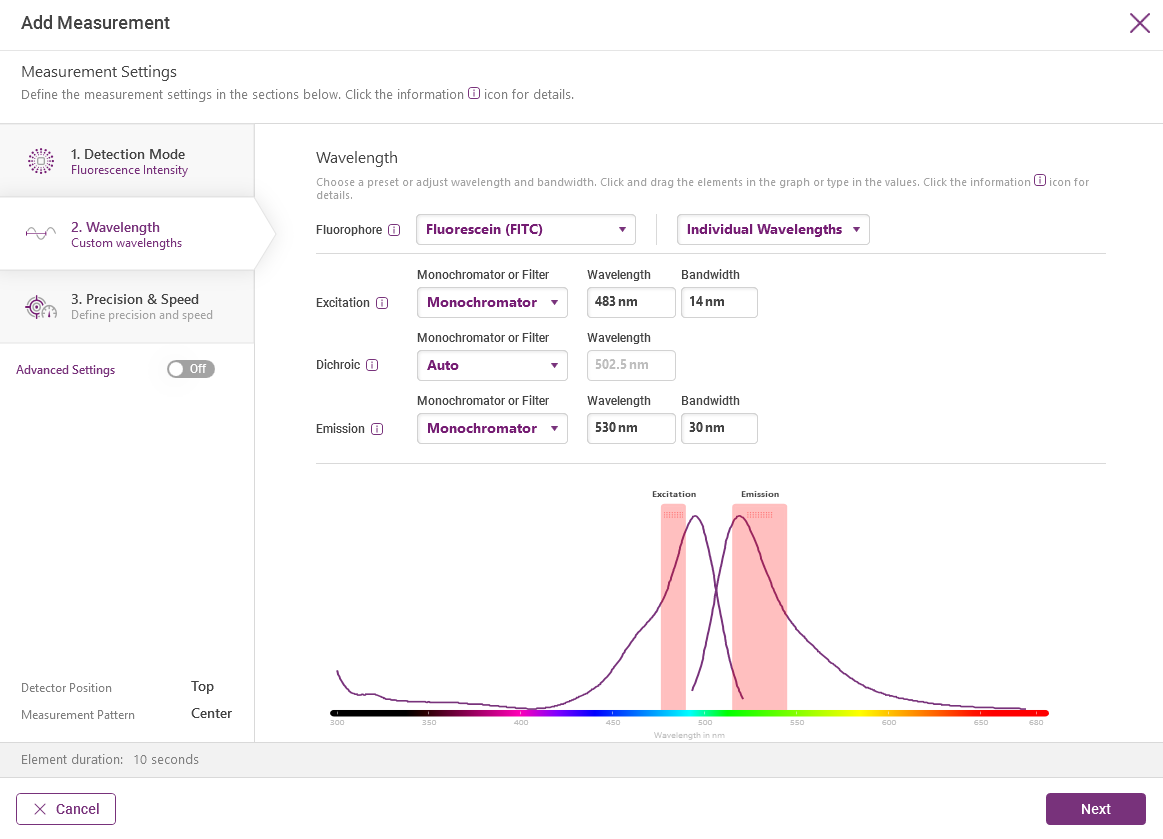Screen dimensions: 1163x839
Task: Click the Precision & Speed target icon
Action: (x=41, y=306)
